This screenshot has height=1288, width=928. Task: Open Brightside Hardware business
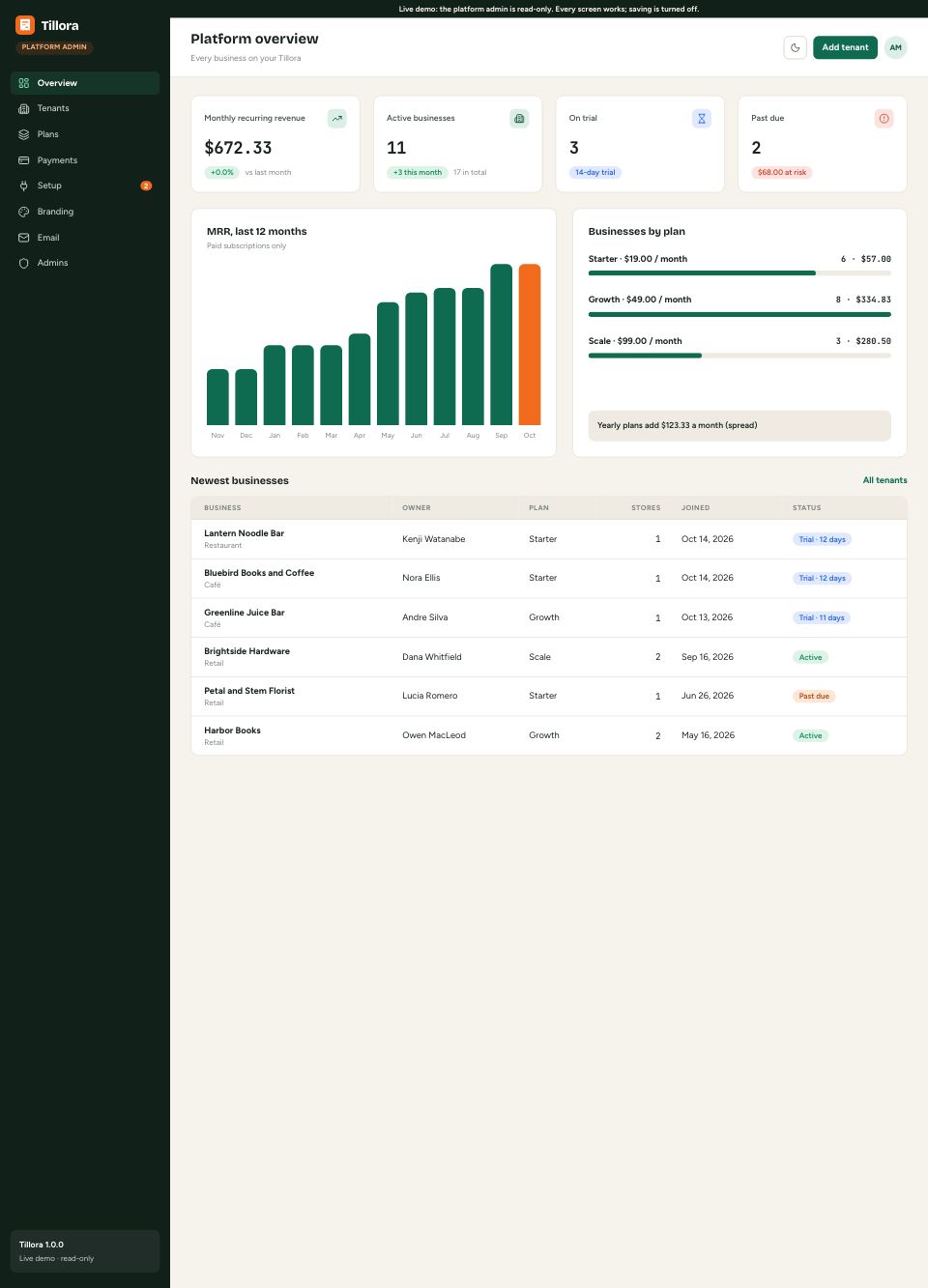[x=549, y=657]
